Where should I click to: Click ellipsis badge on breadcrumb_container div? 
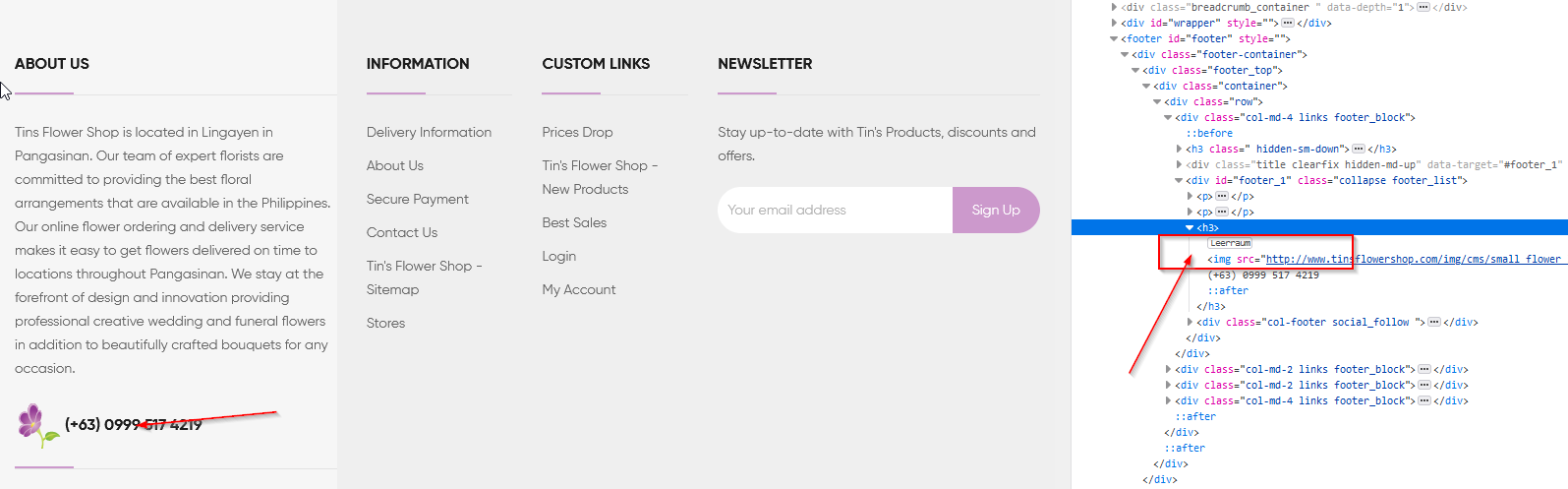[1423, 7]
